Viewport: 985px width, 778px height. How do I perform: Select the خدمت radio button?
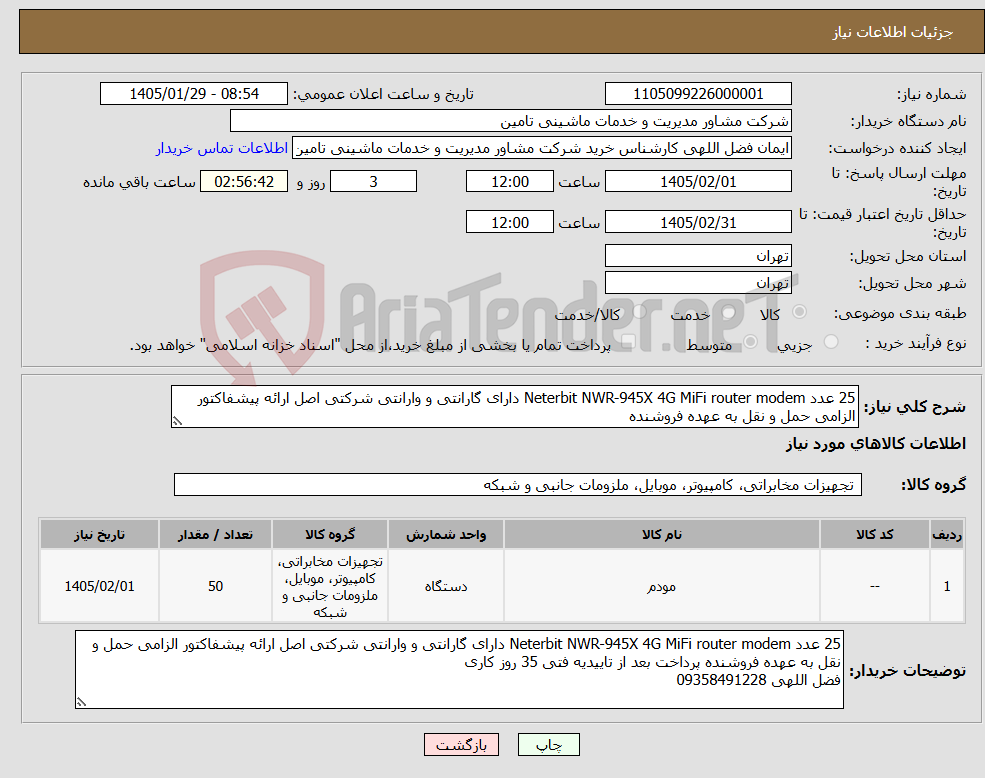pos(729,312)
